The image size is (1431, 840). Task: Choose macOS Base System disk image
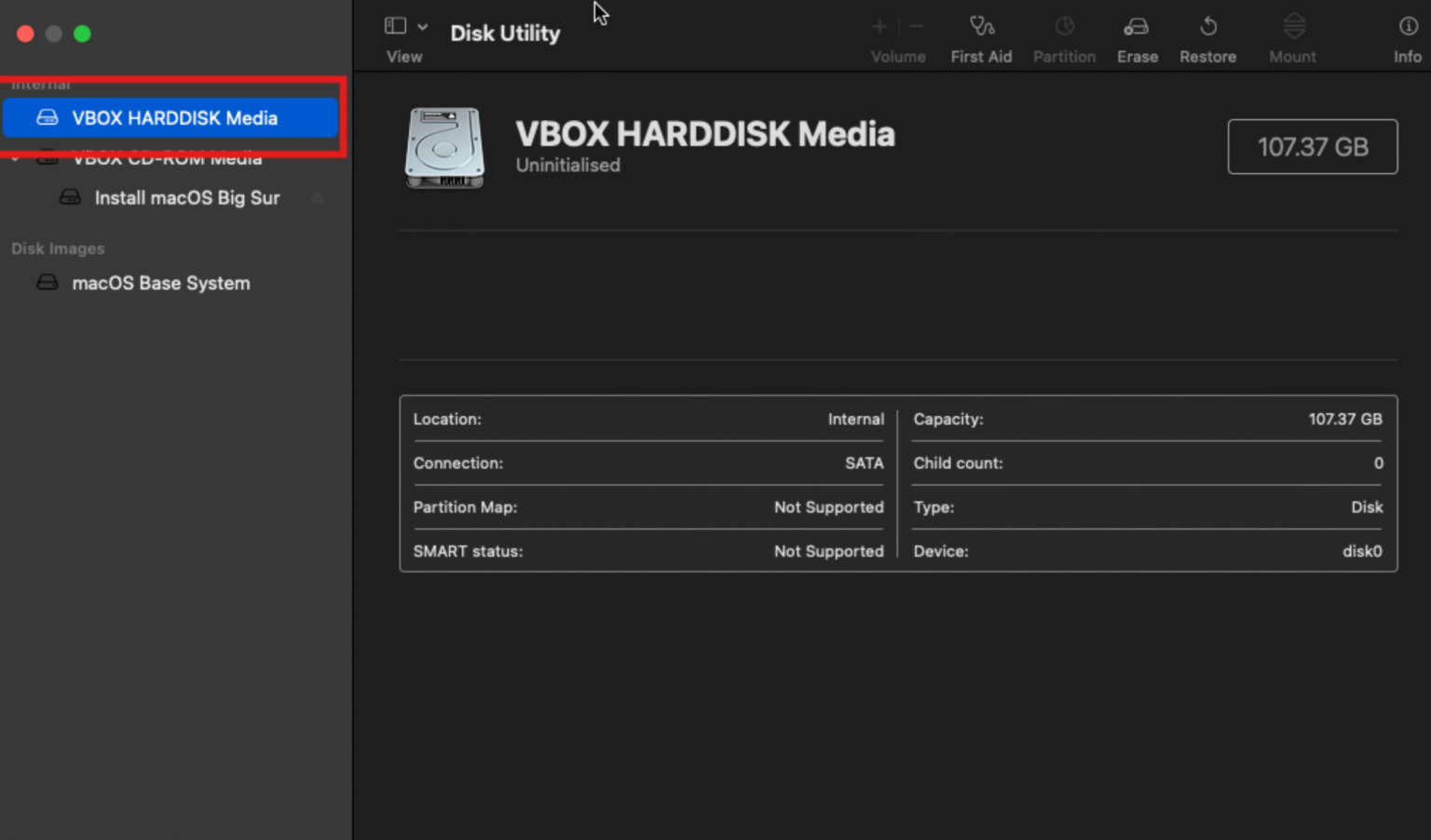160,283
